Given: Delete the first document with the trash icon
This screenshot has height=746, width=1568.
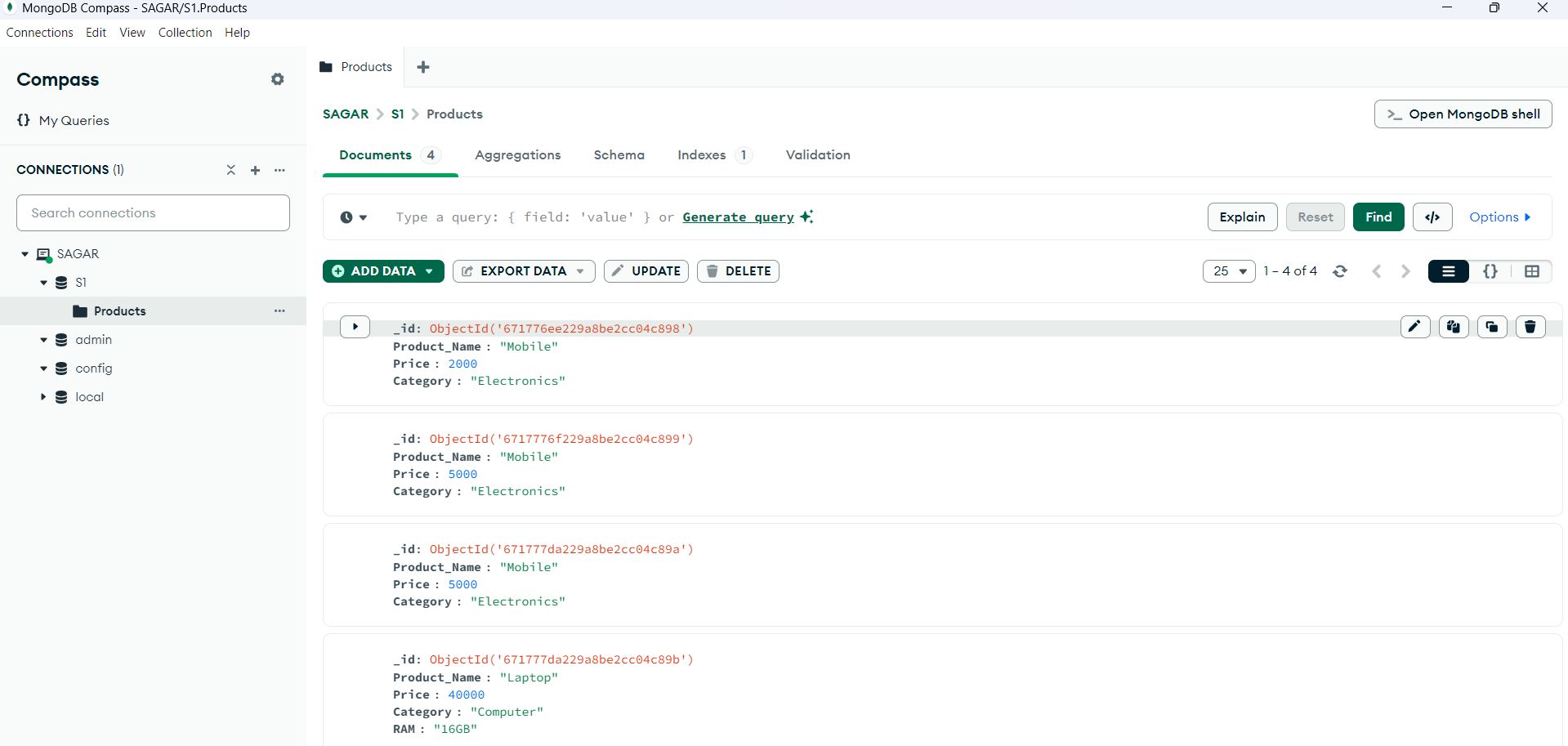Looking at the screenshot, I should (x=1530, y=326).
